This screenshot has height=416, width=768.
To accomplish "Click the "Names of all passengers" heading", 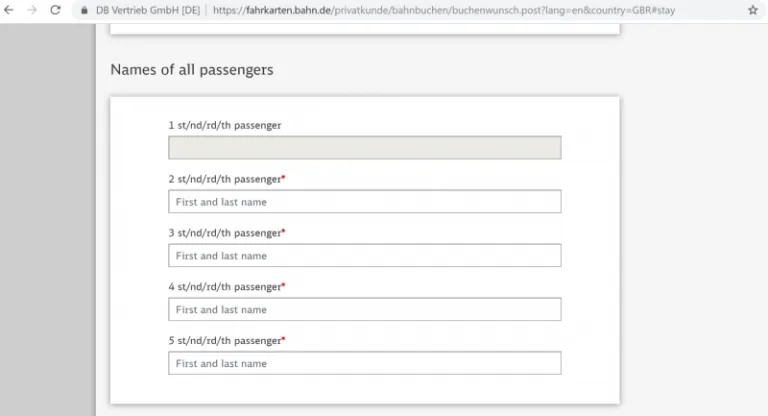I will click(191, 70).
